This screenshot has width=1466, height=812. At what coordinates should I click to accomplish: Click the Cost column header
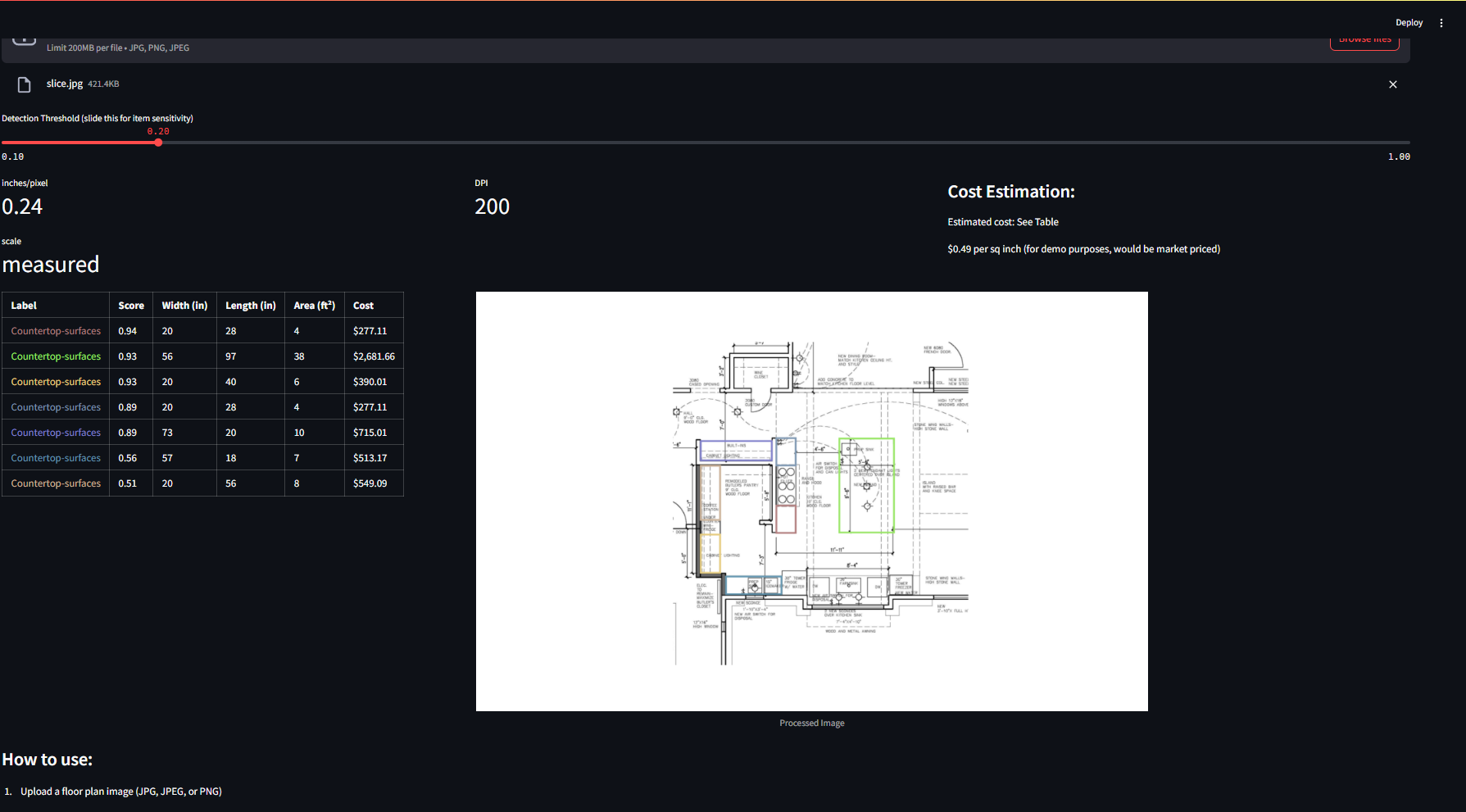[x=363, y=305]
